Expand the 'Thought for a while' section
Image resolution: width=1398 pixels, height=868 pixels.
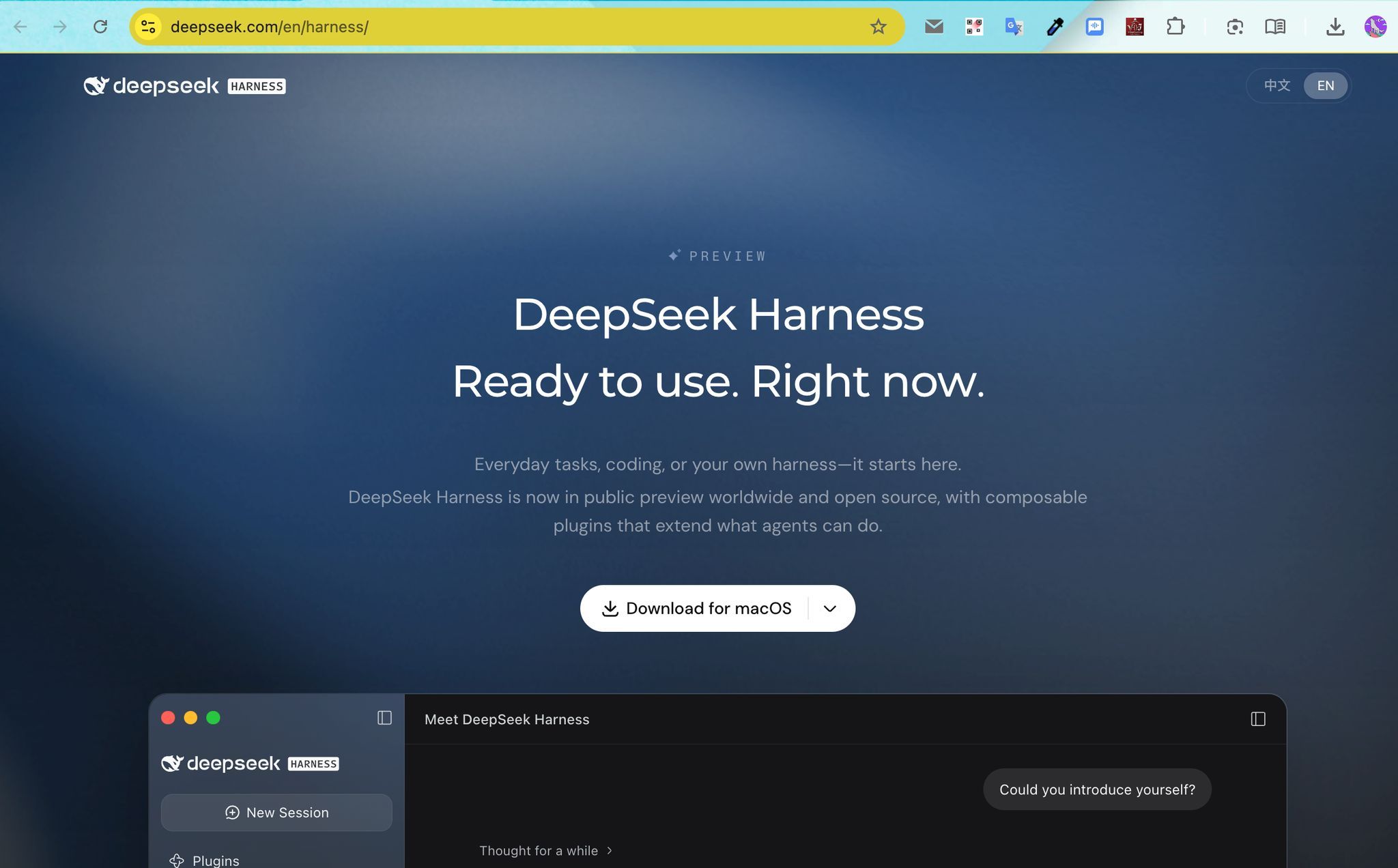tap(545, 850)
